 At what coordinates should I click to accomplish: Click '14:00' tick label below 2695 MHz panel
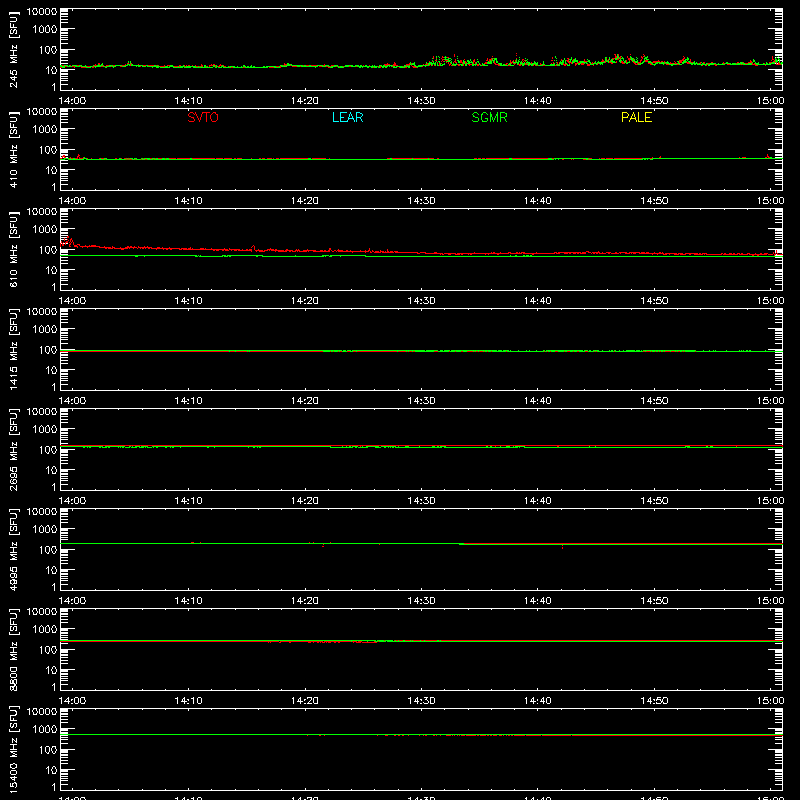click(72, 501)
